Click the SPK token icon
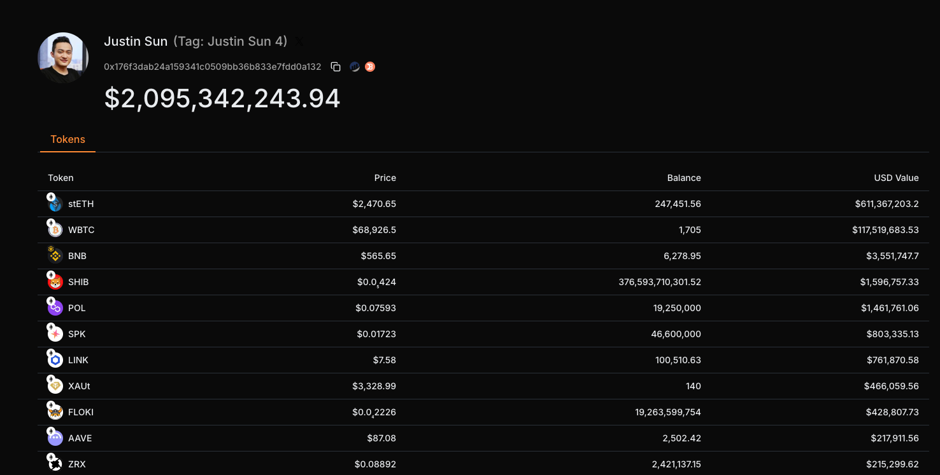940x475 pixels. [55, 334]
